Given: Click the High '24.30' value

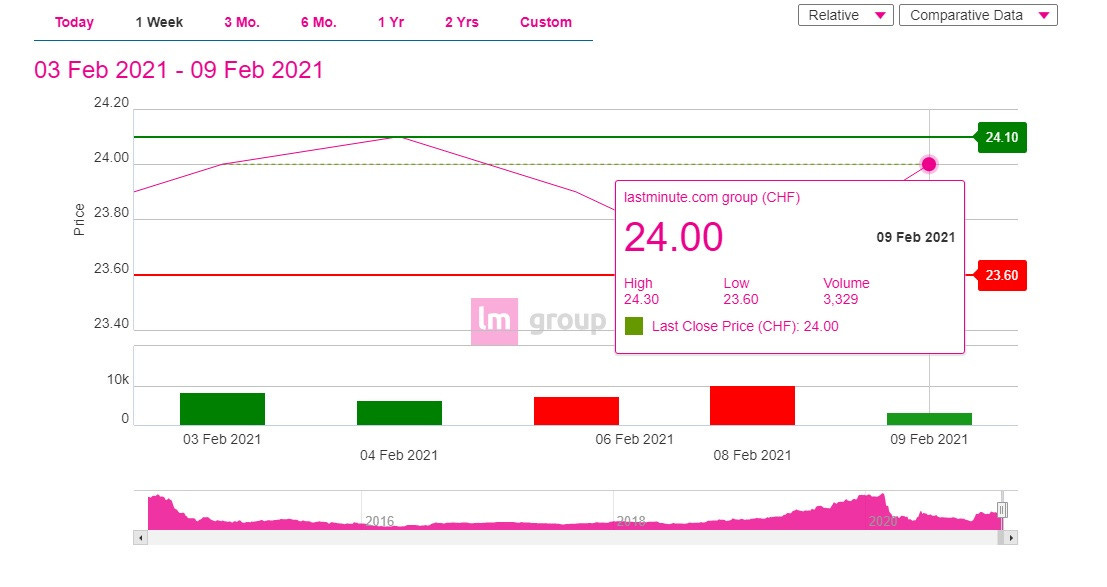Looking at the screenshot, I should pos(641,300).
